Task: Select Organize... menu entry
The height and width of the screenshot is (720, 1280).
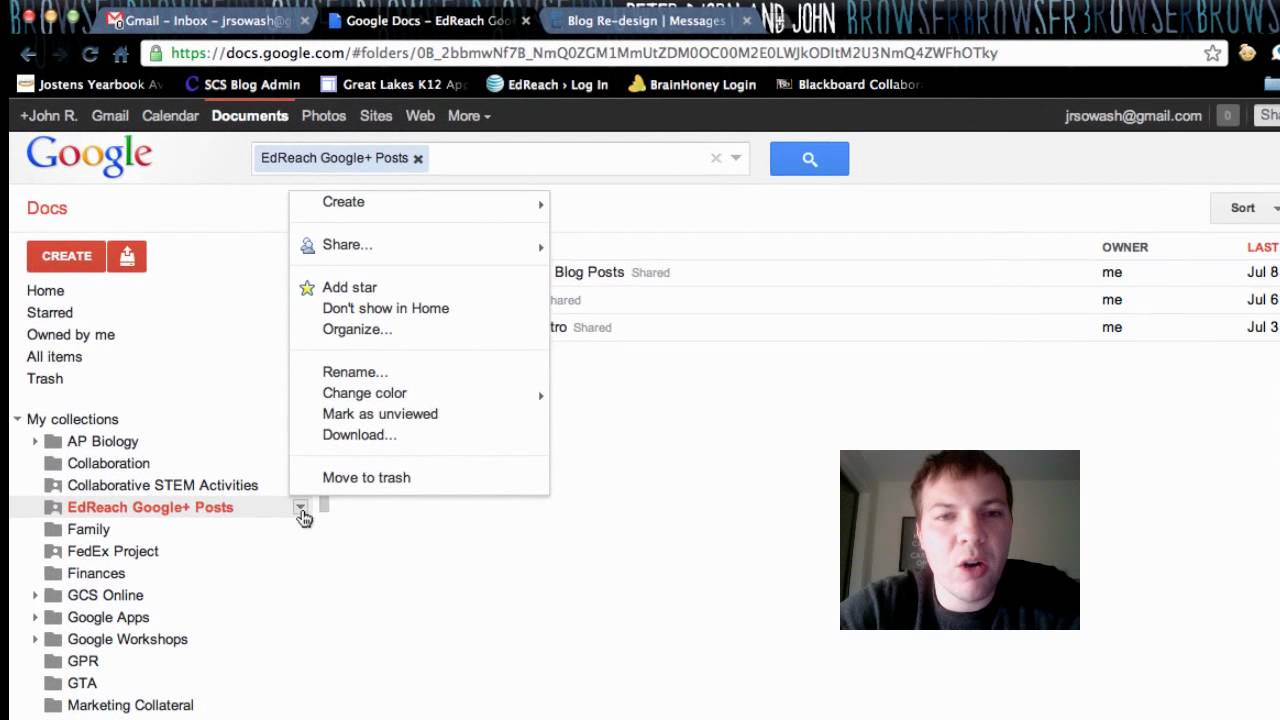Action: [419, 329]
